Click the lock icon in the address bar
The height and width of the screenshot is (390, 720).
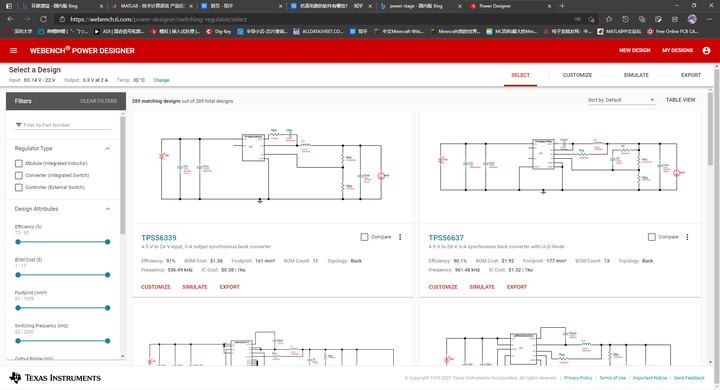pos(62,19)
